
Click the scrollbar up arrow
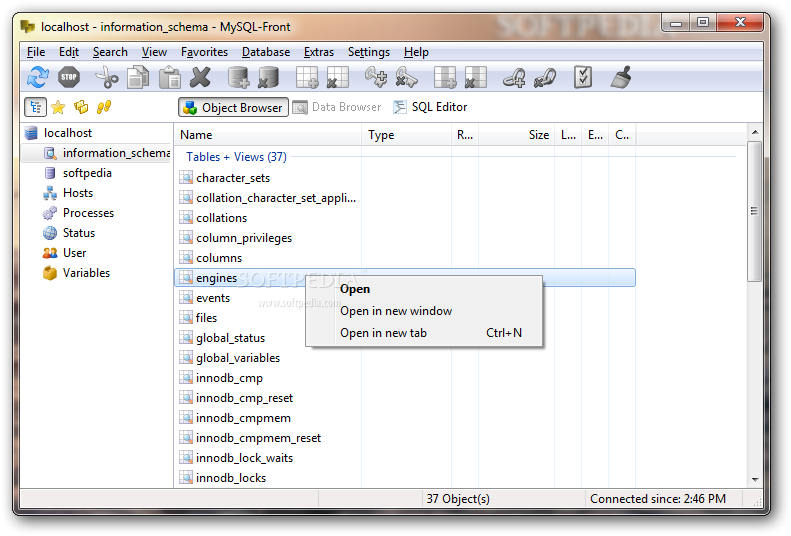coord(755,133)
